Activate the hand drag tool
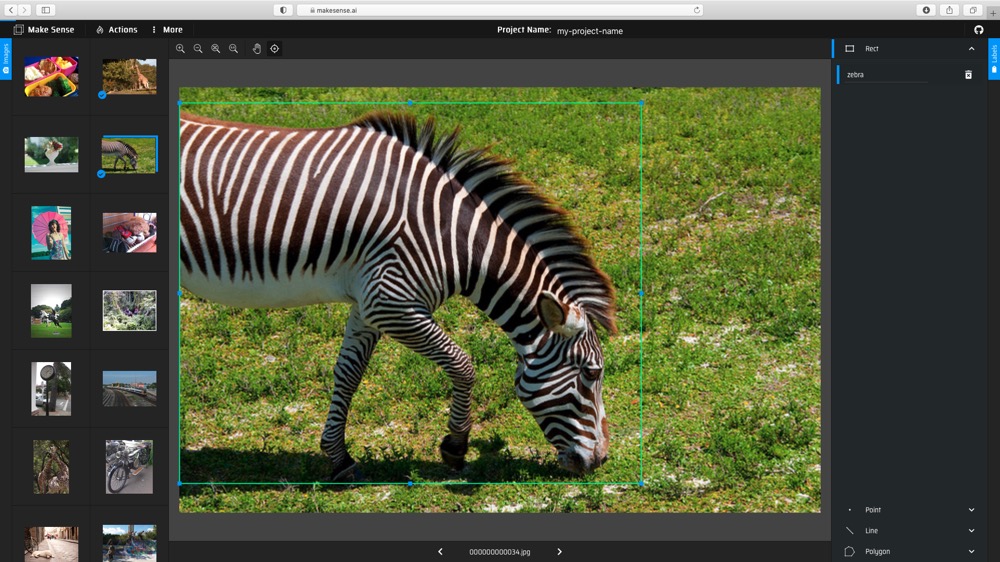This screenshot has height=562, width=1000. [x=256, y=48]
